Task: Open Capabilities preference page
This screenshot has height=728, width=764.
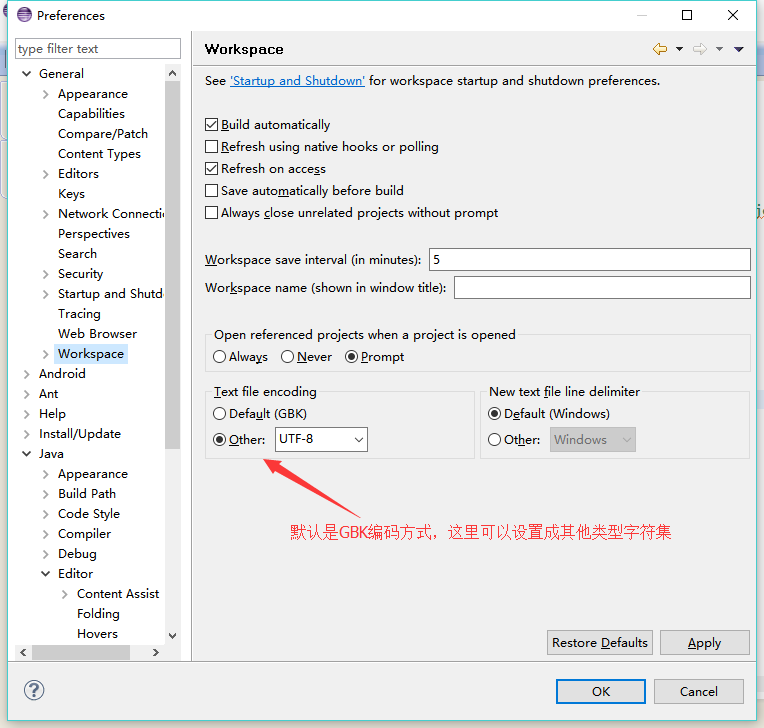Action: coord(91,114)
